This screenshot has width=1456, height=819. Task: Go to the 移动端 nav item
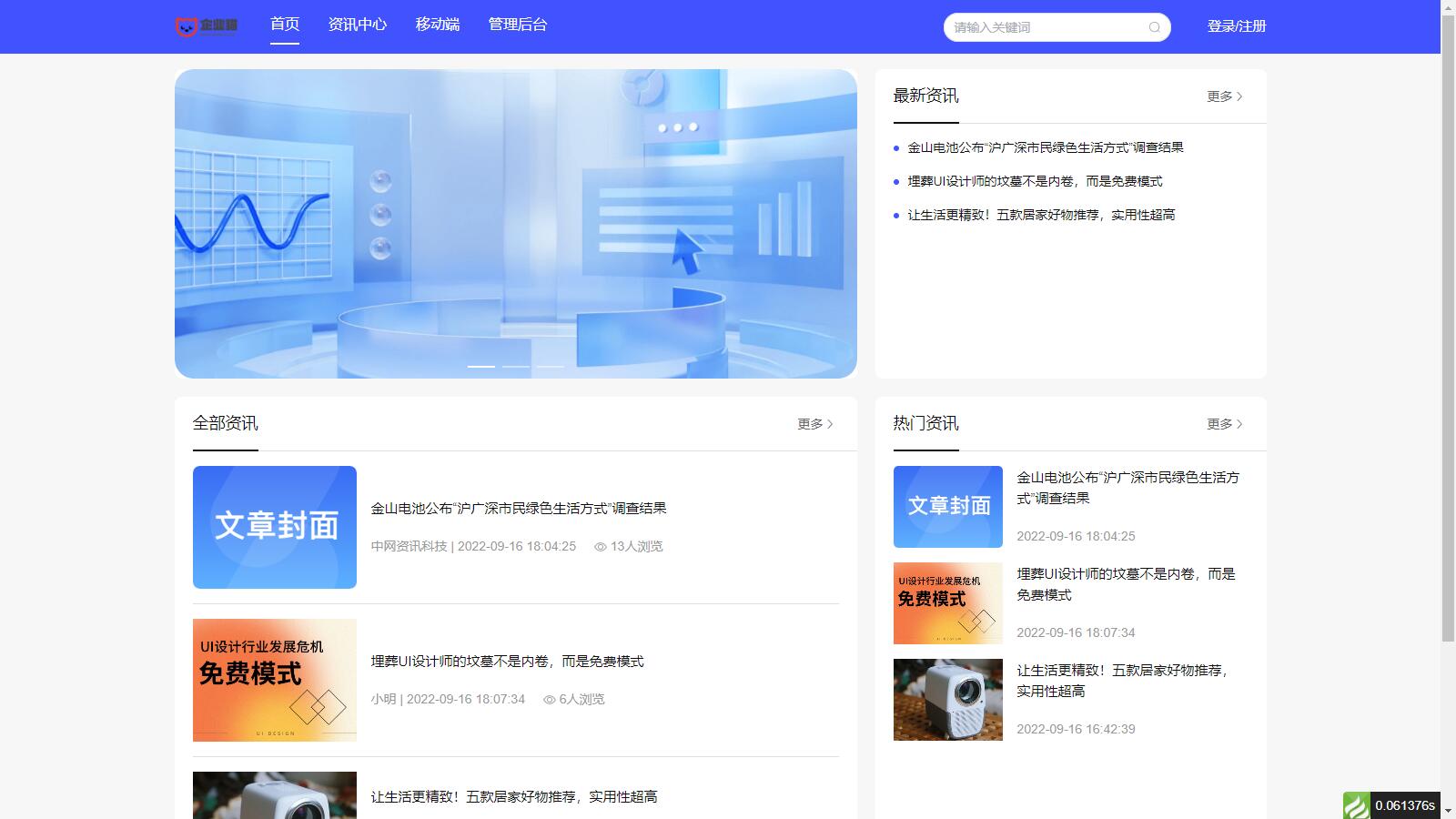(437, 25)
